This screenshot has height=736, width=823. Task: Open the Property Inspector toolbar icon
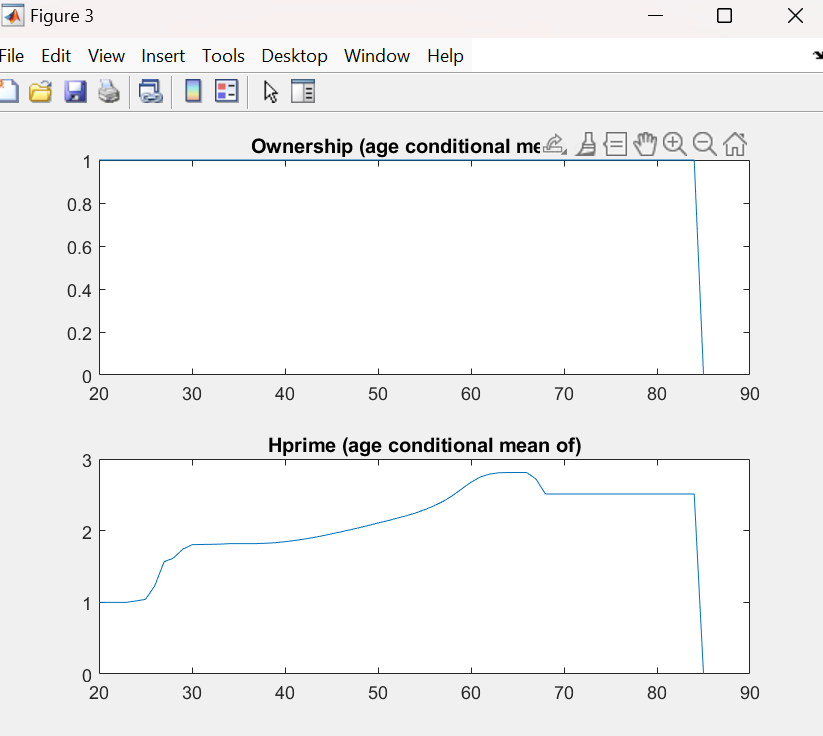pos(303,91)
